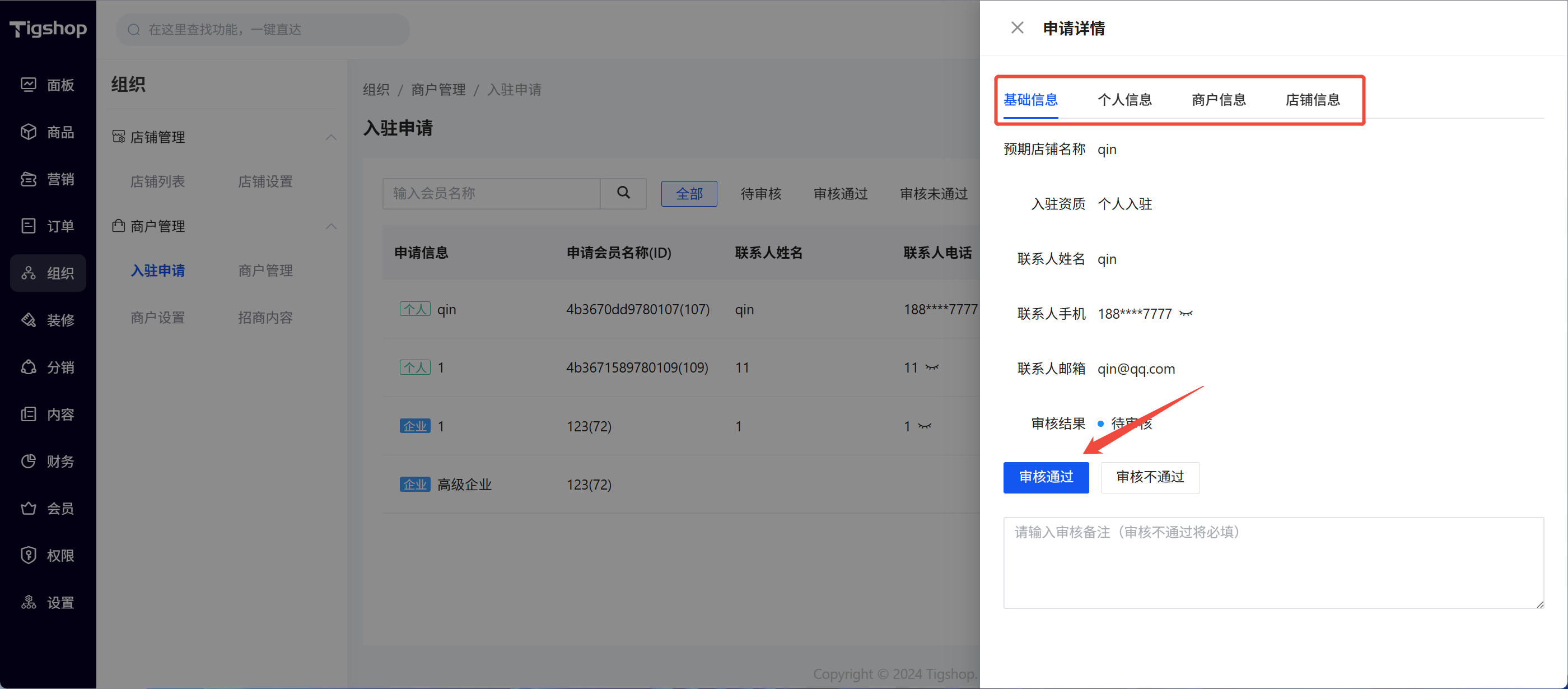Show hidden phone in row with contact 11
The height and width of the screenshot is (689, 1568).
tap(932, 367)
